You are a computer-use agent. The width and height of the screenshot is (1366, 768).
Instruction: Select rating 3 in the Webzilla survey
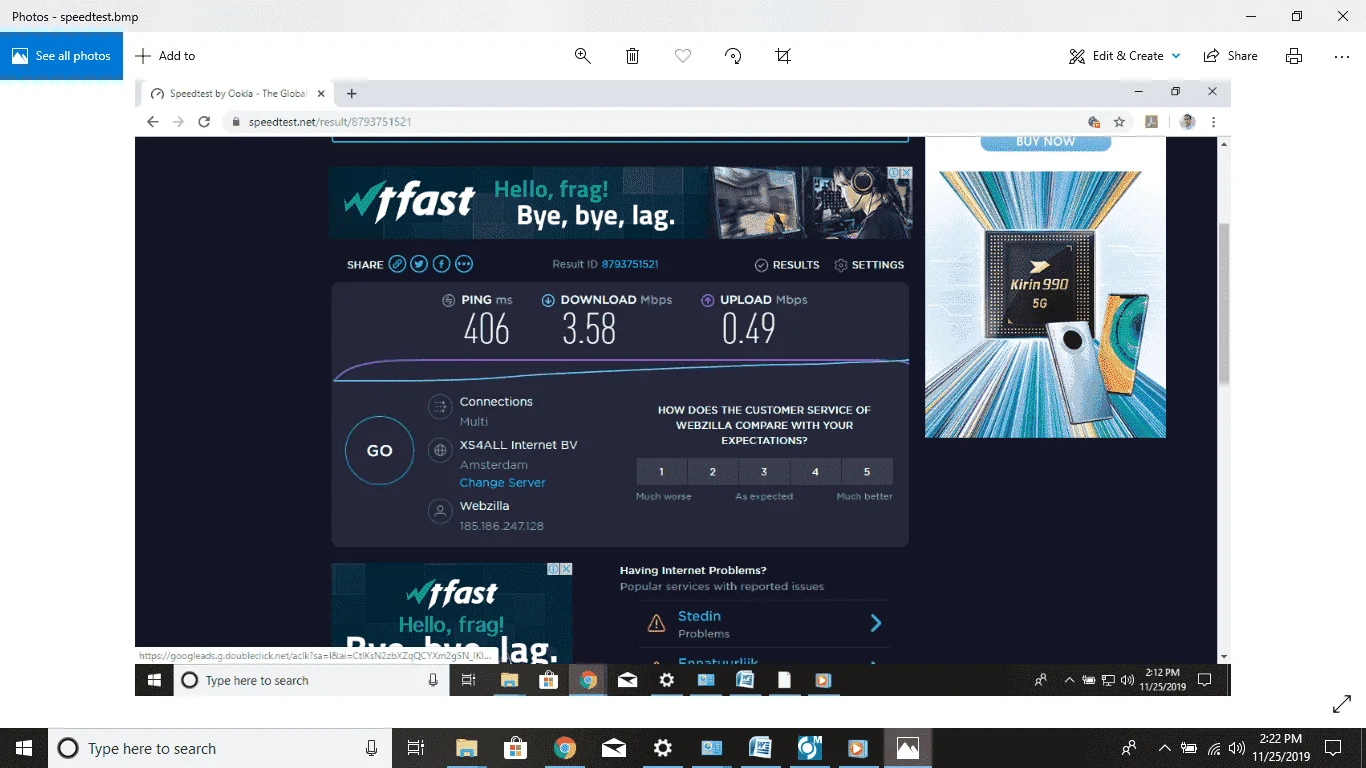764,472
